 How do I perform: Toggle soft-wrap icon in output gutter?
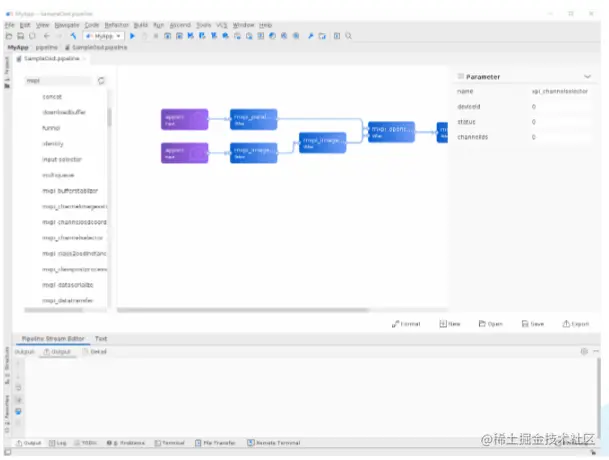point(18,388)
